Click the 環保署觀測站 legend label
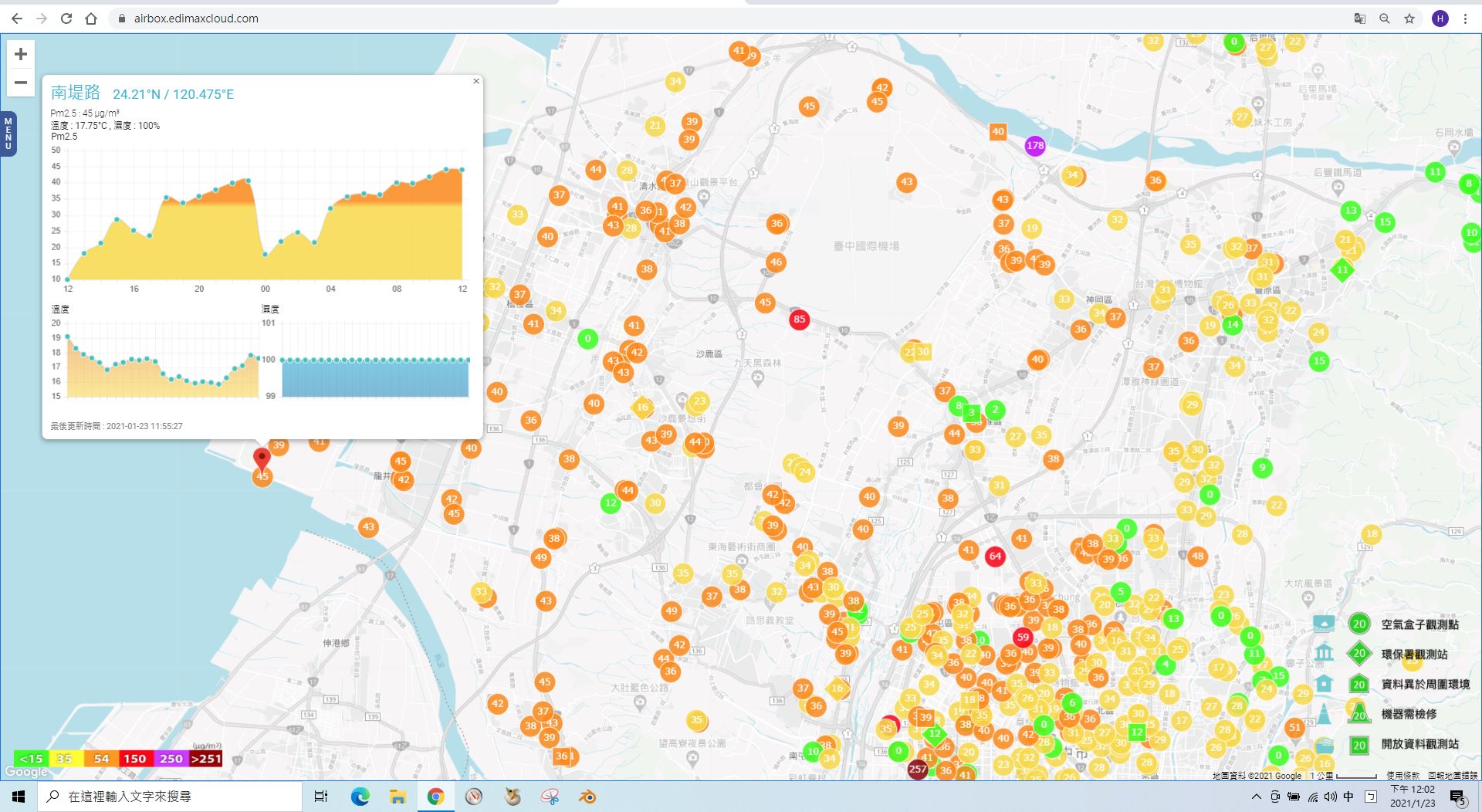 click(1414, 655)
